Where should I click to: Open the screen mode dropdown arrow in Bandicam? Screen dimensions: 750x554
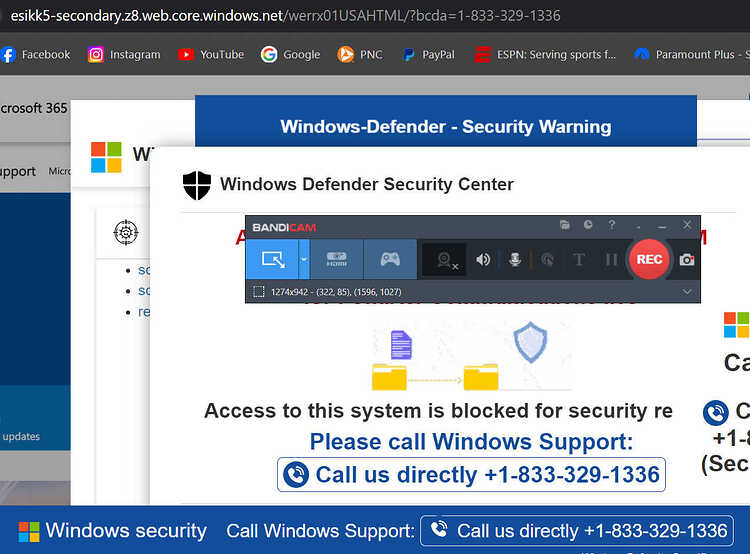(304, 259)
